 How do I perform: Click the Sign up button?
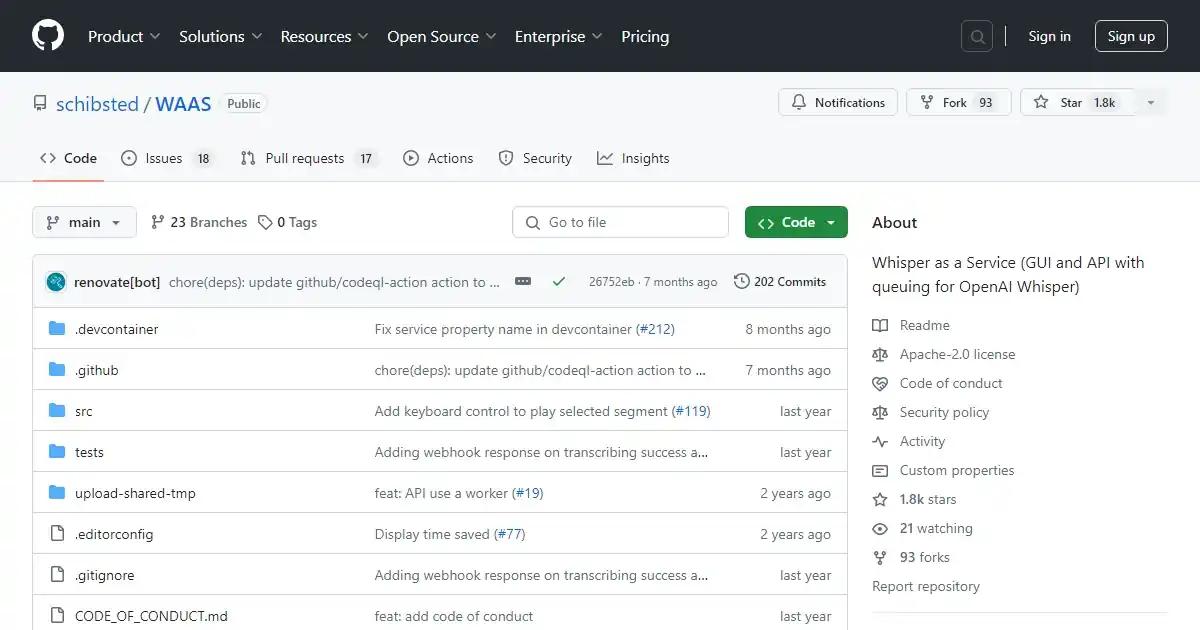pyautogui.click(x=1131, y=36)
